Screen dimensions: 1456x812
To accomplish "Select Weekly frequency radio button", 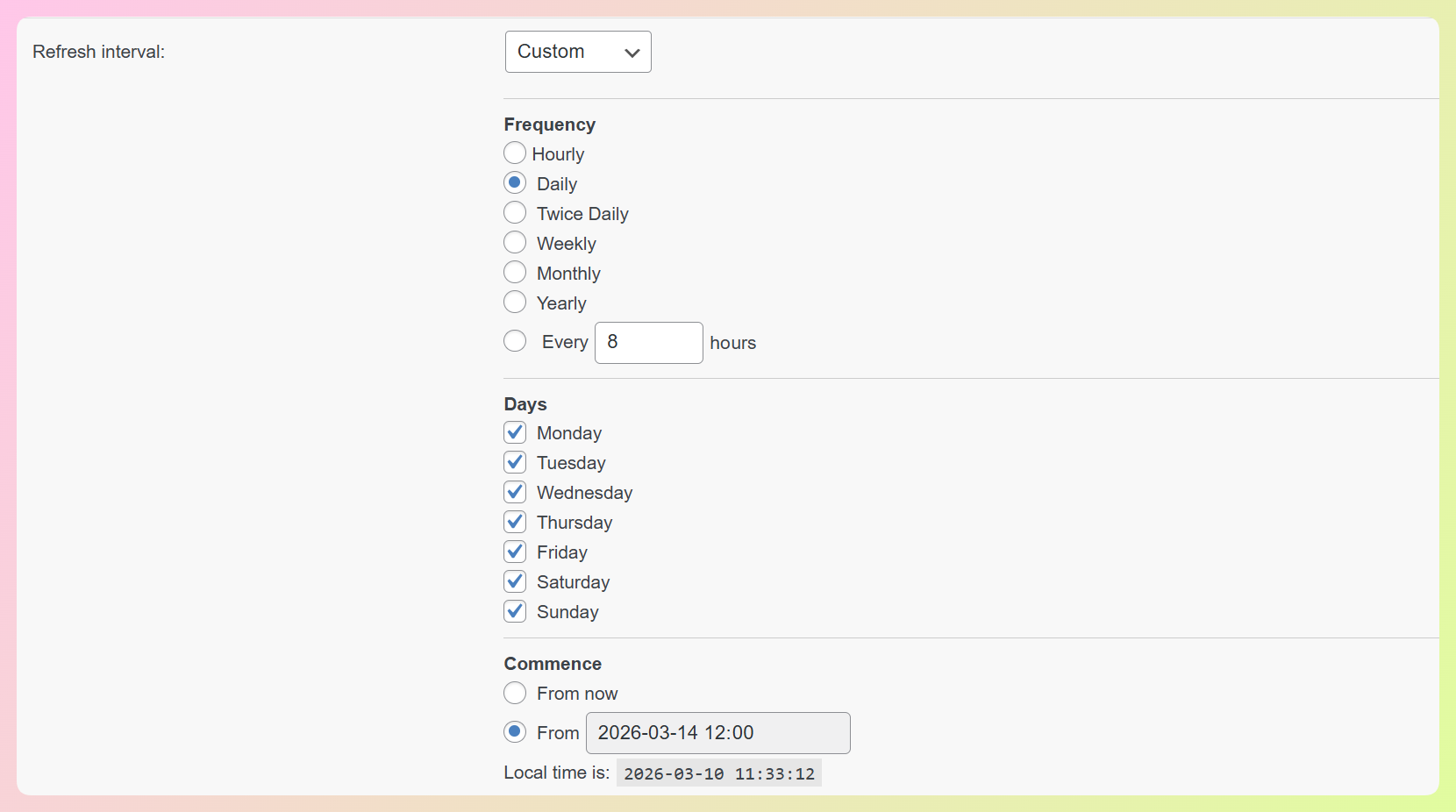I will pyautogui.click(x=515, y=243).
